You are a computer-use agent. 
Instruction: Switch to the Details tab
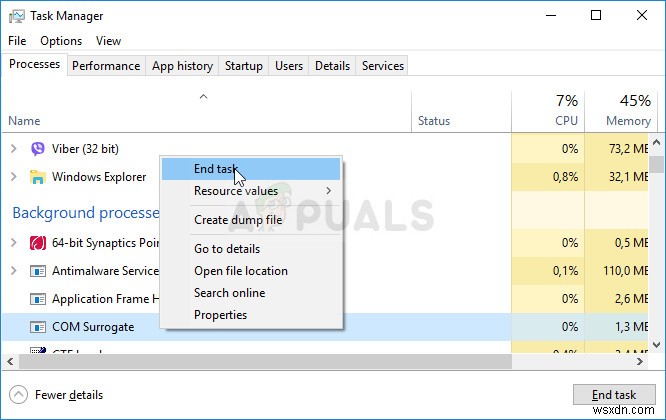point(332,66)
